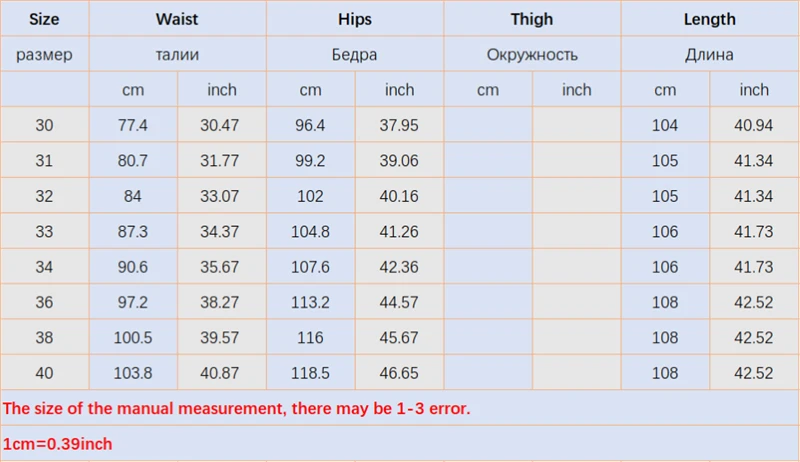Select waist value 35.67 inch

pyautogui.click(x=221, y=267)
